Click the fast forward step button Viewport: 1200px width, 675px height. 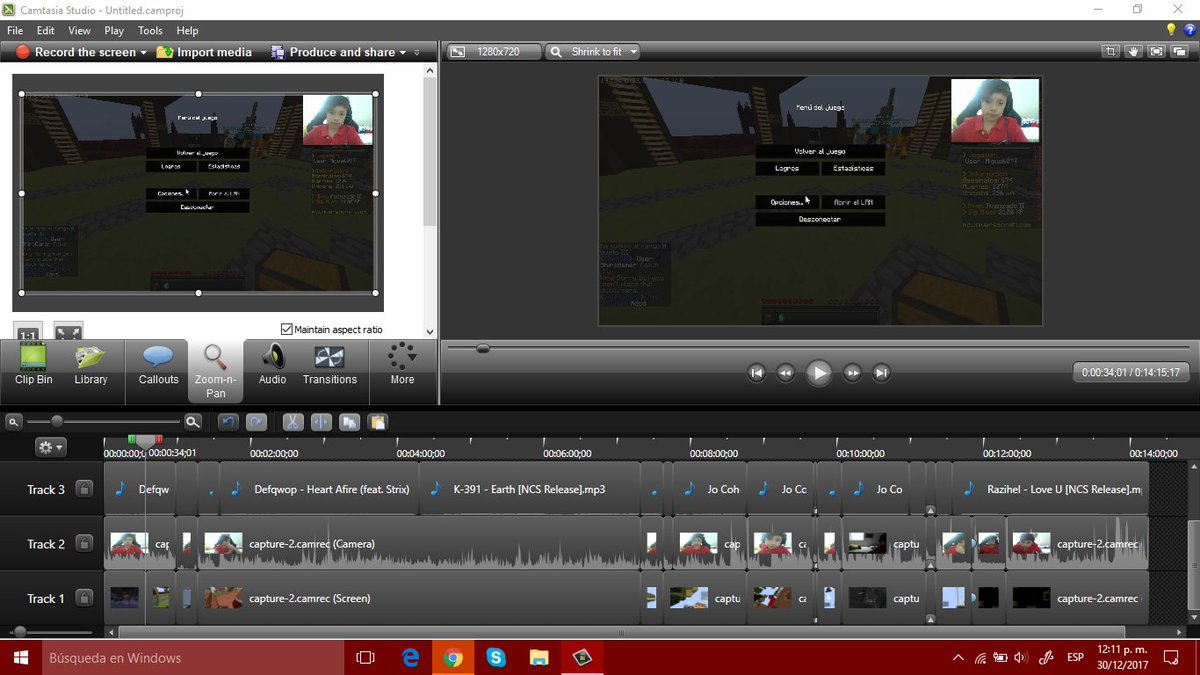pos(852,373)
